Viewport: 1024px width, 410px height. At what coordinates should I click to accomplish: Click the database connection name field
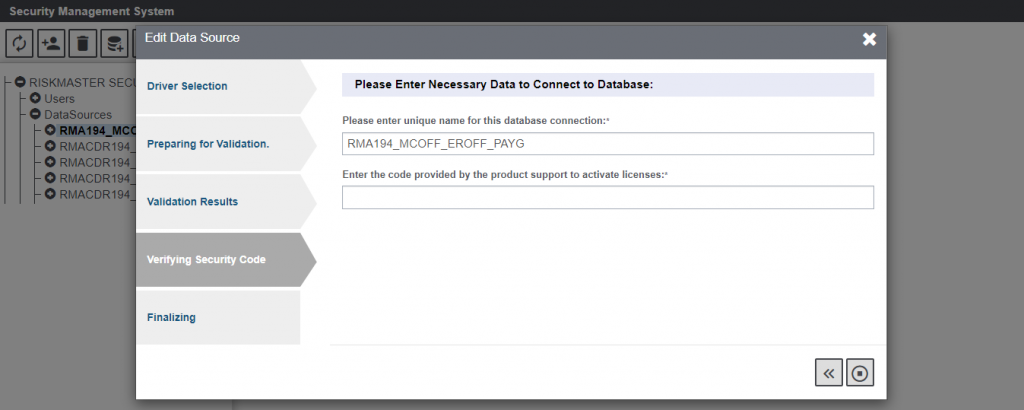[607, 144]
